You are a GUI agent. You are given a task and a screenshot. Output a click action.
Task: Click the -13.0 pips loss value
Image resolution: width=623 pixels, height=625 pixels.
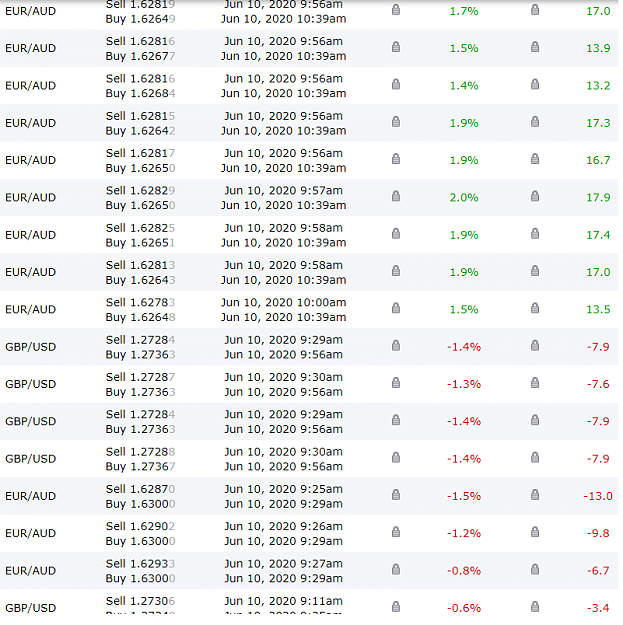pyautogui.click(x=598, y=496)
